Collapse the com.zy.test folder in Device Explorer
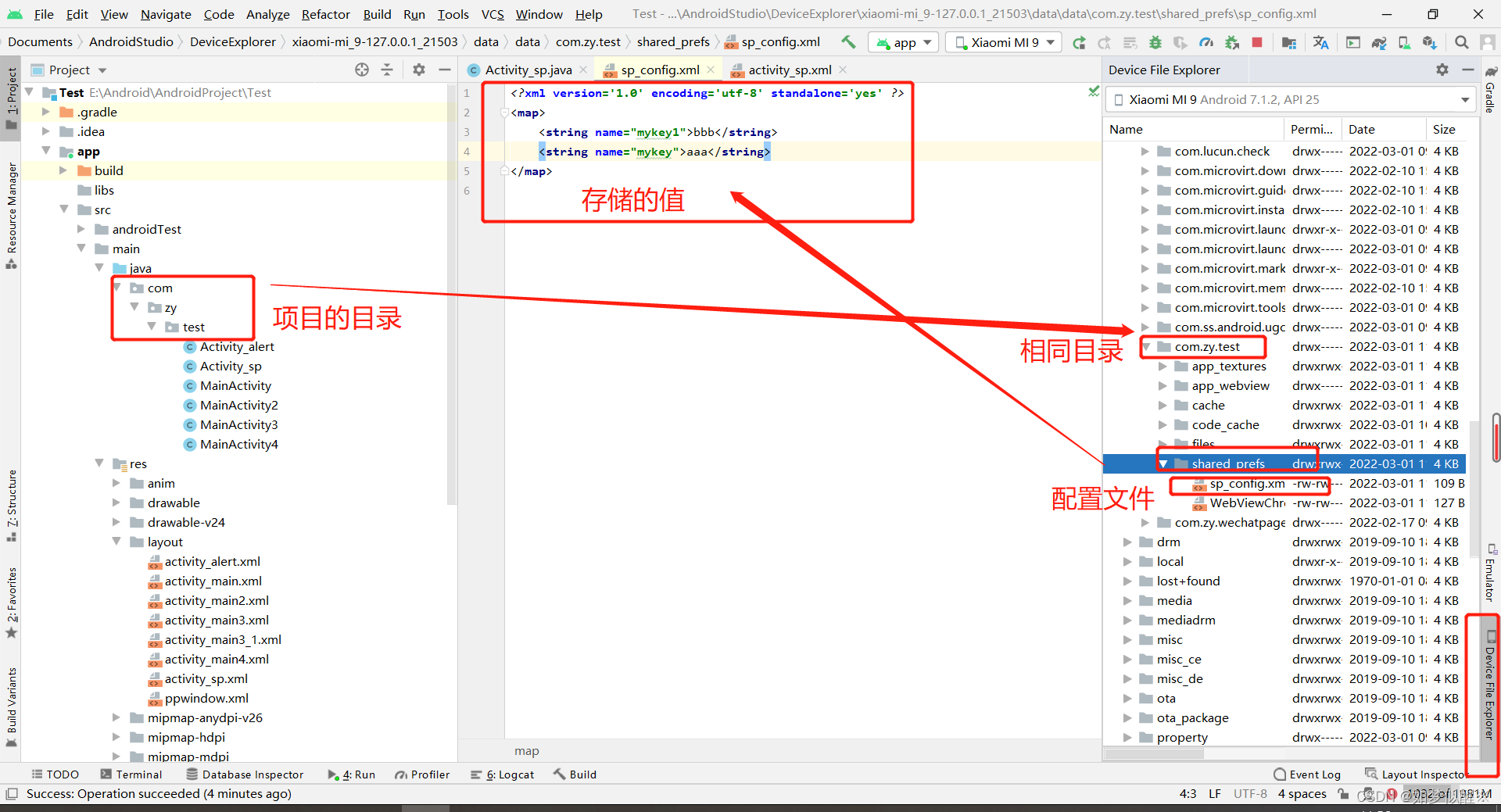Viewport: 1501px width, 812px height. [1146, 347]
